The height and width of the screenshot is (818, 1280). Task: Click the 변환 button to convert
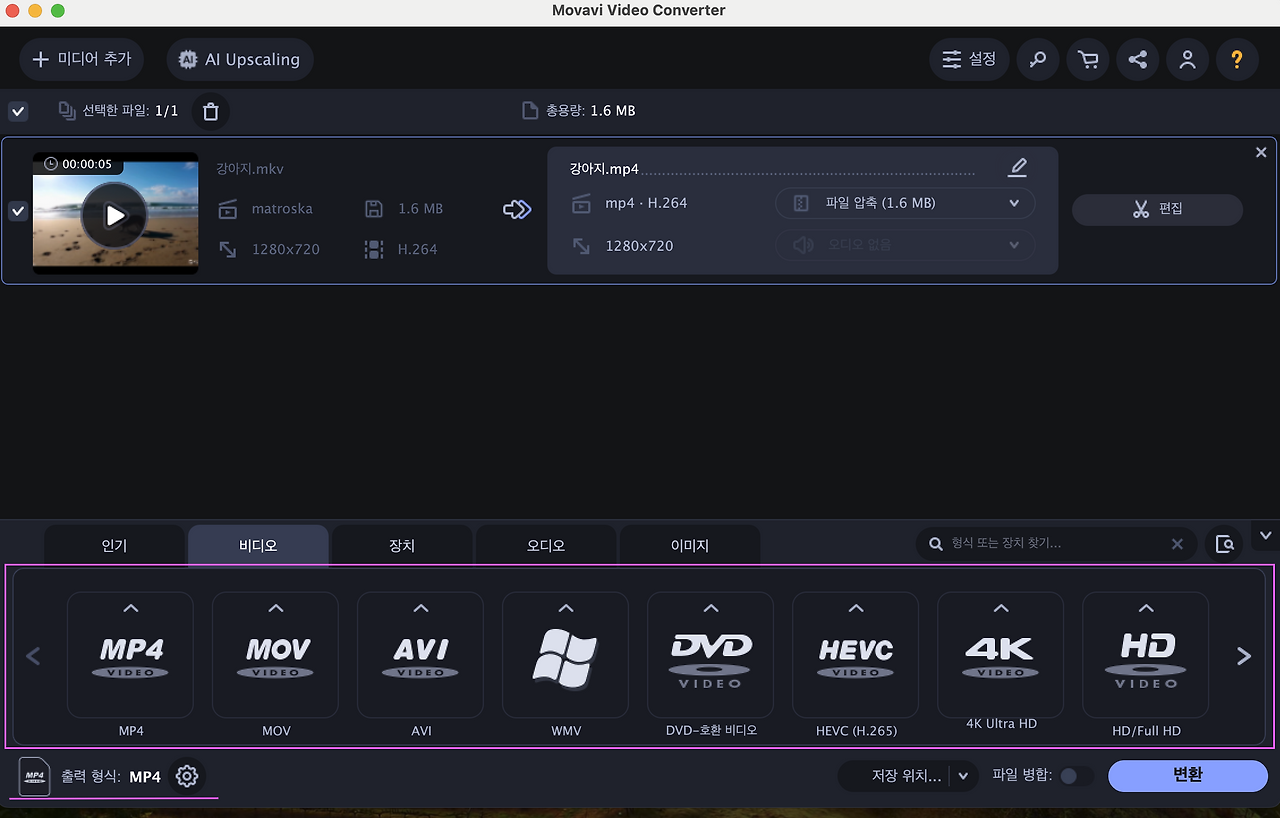[1188, 775]
